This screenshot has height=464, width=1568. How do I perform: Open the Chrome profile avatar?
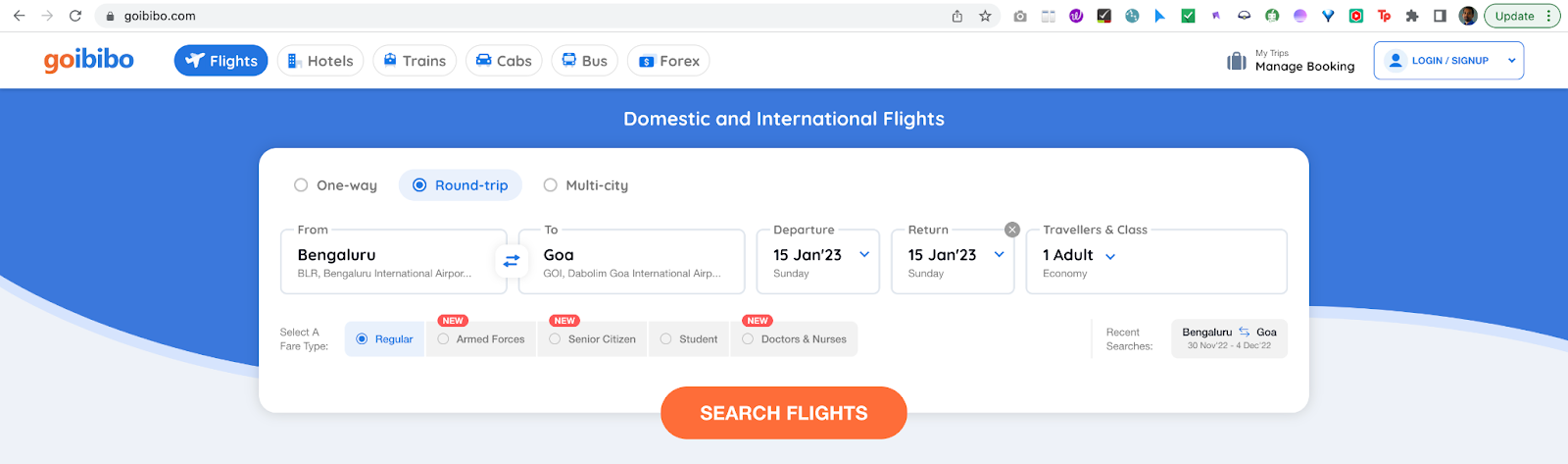tap(1468, 16)
